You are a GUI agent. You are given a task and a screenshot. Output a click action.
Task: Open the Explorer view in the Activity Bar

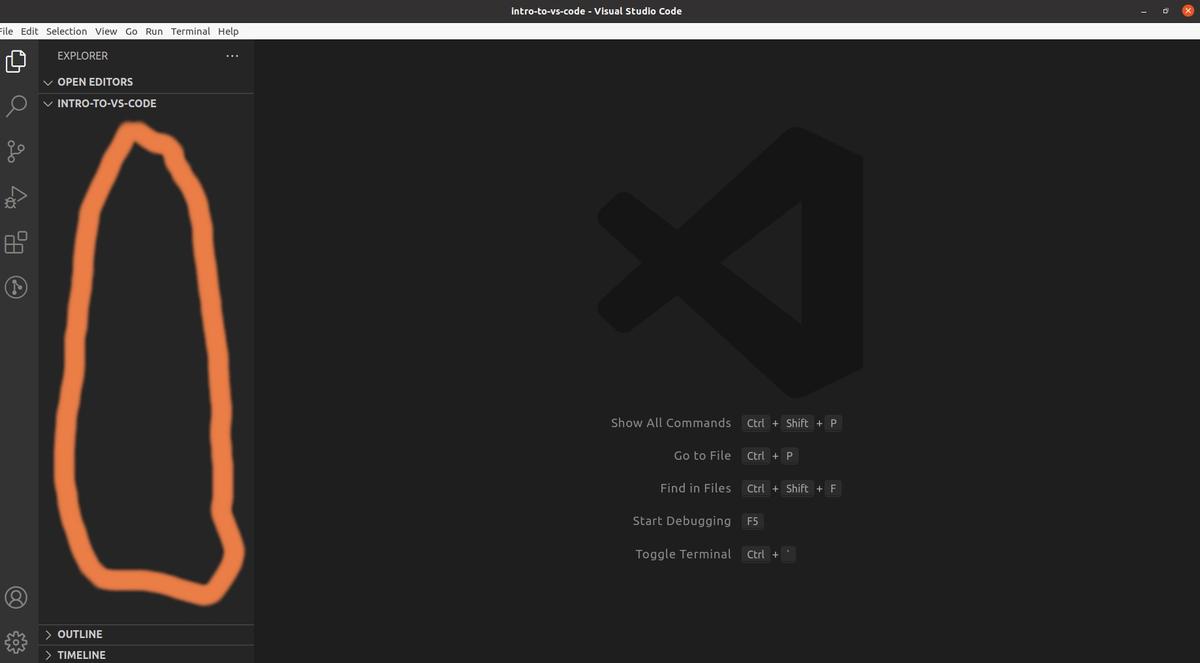click(16, 60)
